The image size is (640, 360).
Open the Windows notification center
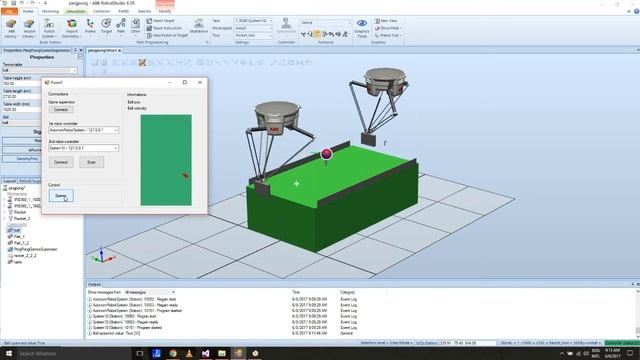click(630, 353)
